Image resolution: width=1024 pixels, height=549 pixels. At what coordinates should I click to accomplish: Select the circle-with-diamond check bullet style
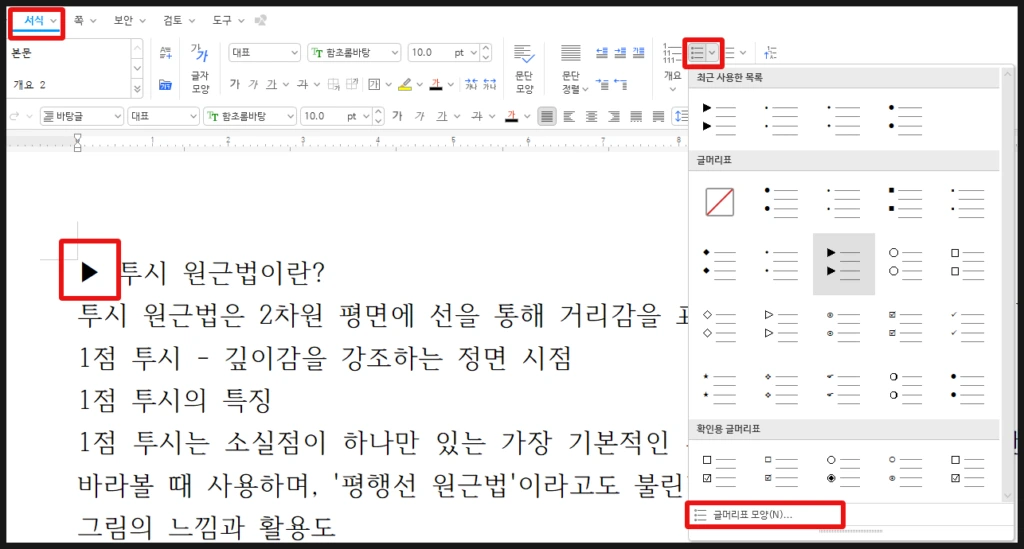pos(844,469)
